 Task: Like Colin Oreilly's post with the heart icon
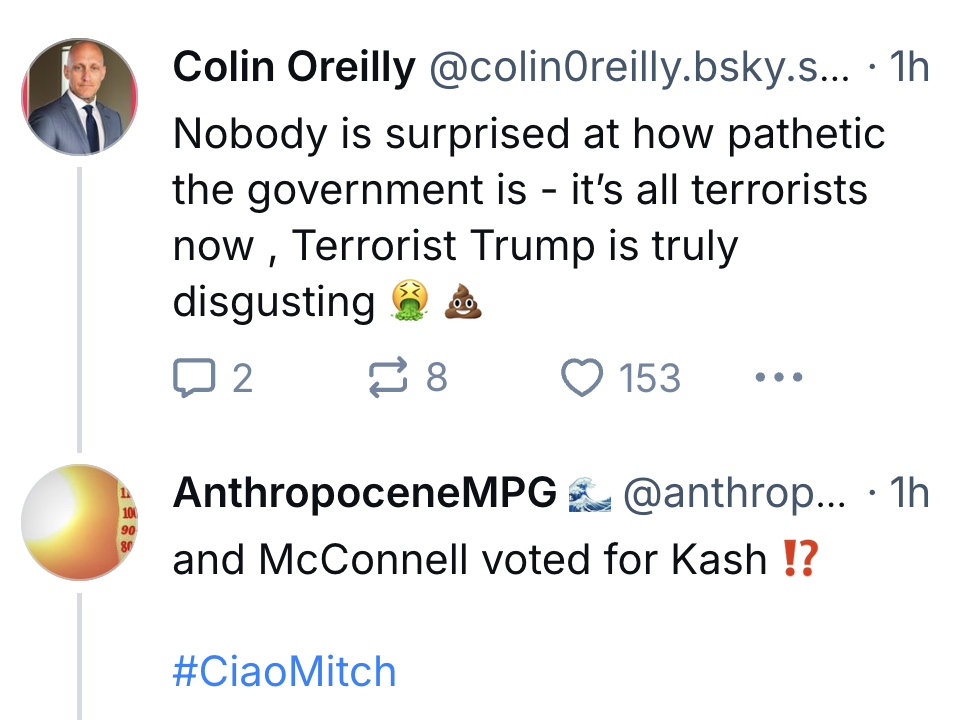(582, 378)
